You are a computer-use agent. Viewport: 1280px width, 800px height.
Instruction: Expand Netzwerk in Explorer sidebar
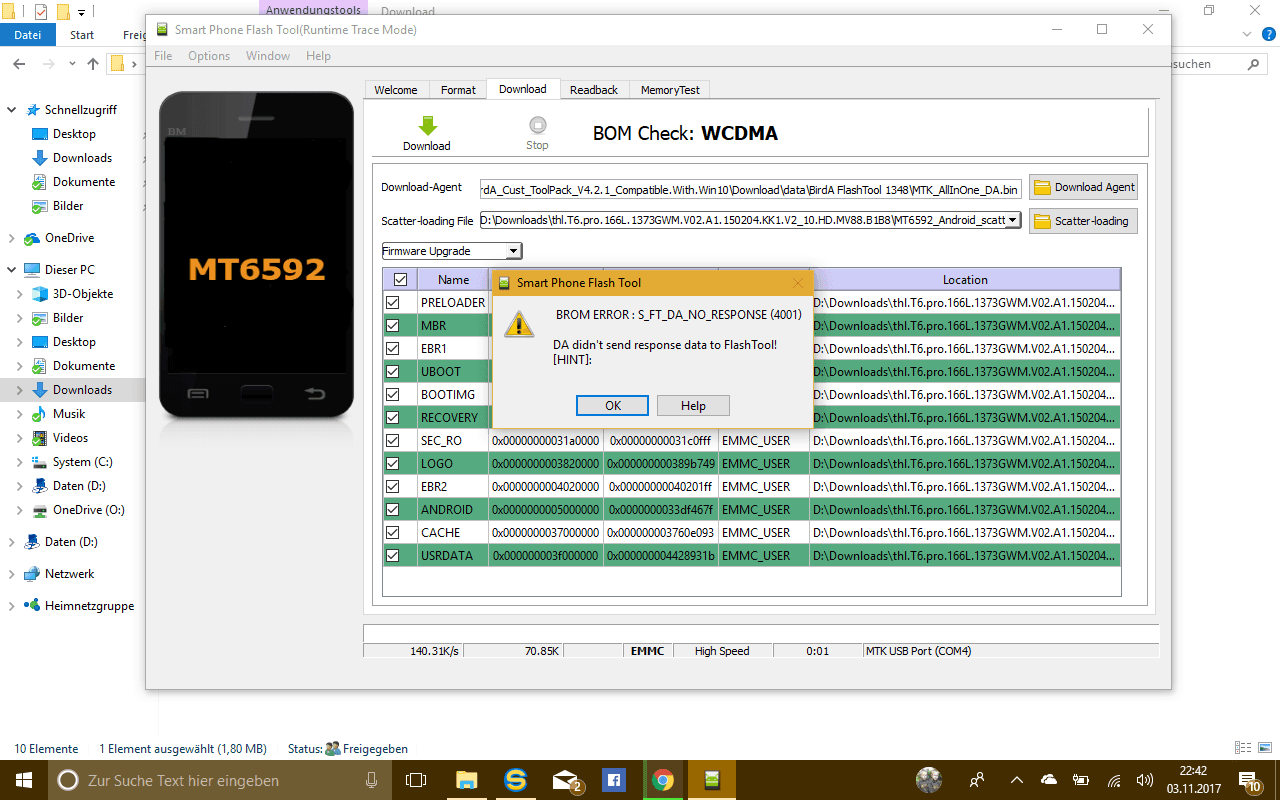[12, 574]
